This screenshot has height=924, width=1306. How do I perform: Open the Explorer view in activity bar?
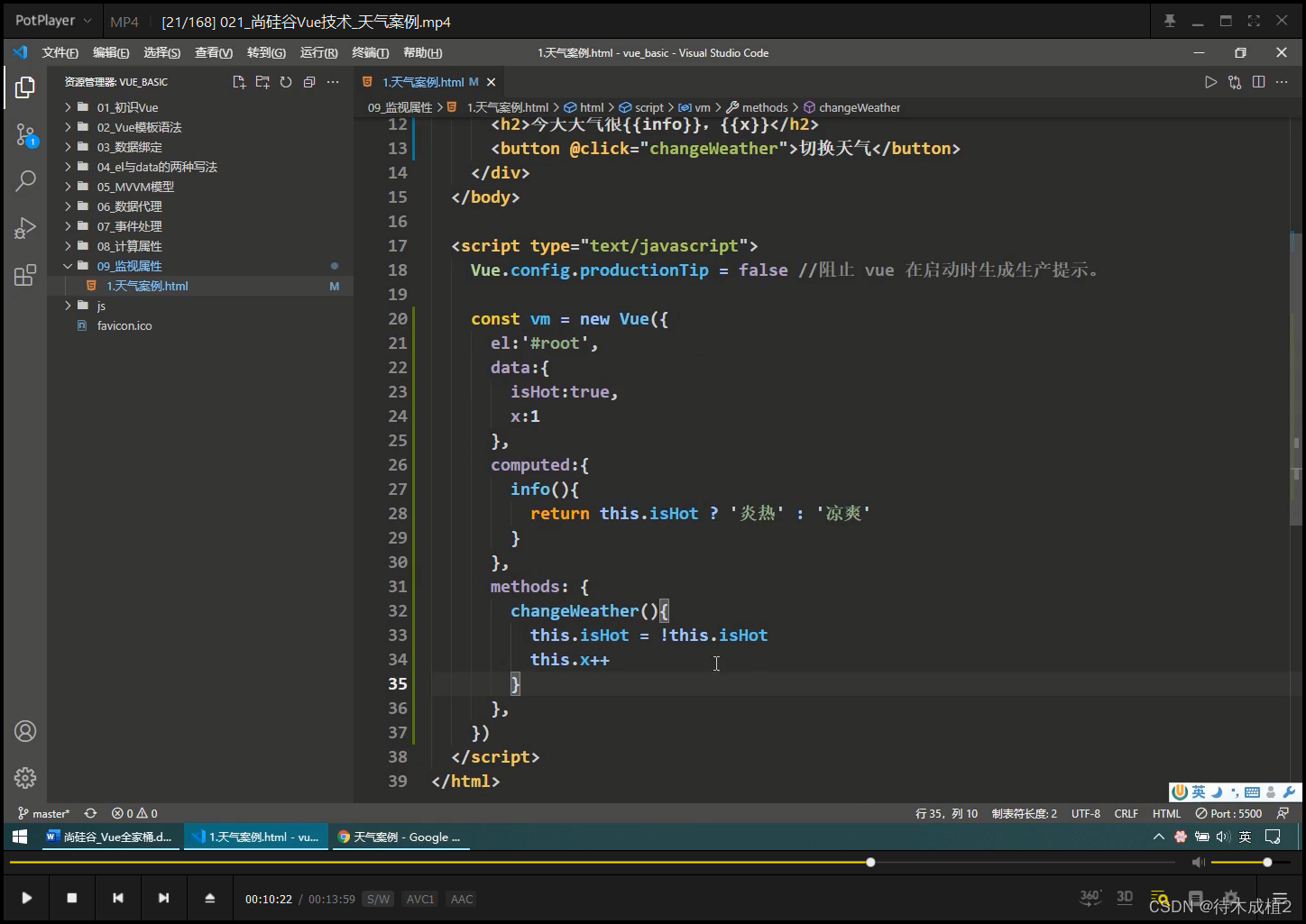pyautogui.click(x=25, y=87)
